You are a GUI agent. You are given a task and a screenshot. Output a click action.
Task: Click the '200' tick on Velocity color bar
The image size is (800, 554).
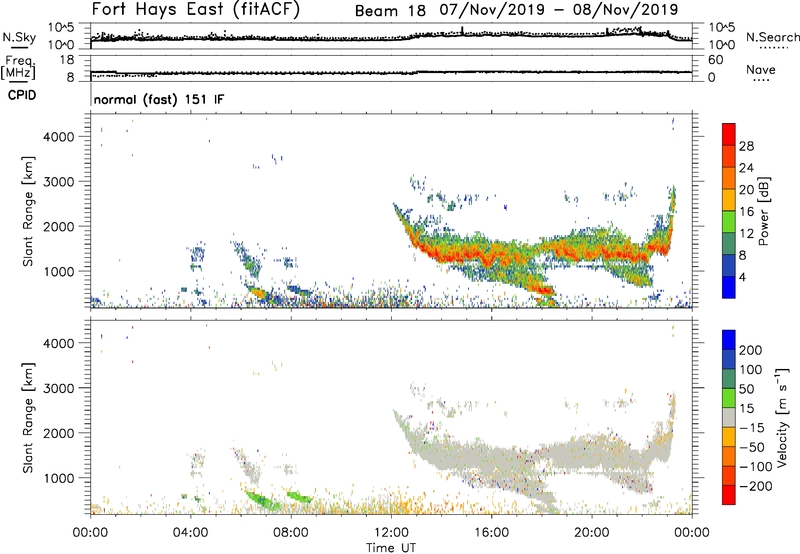pyautogui.click(x=751, y=350)
